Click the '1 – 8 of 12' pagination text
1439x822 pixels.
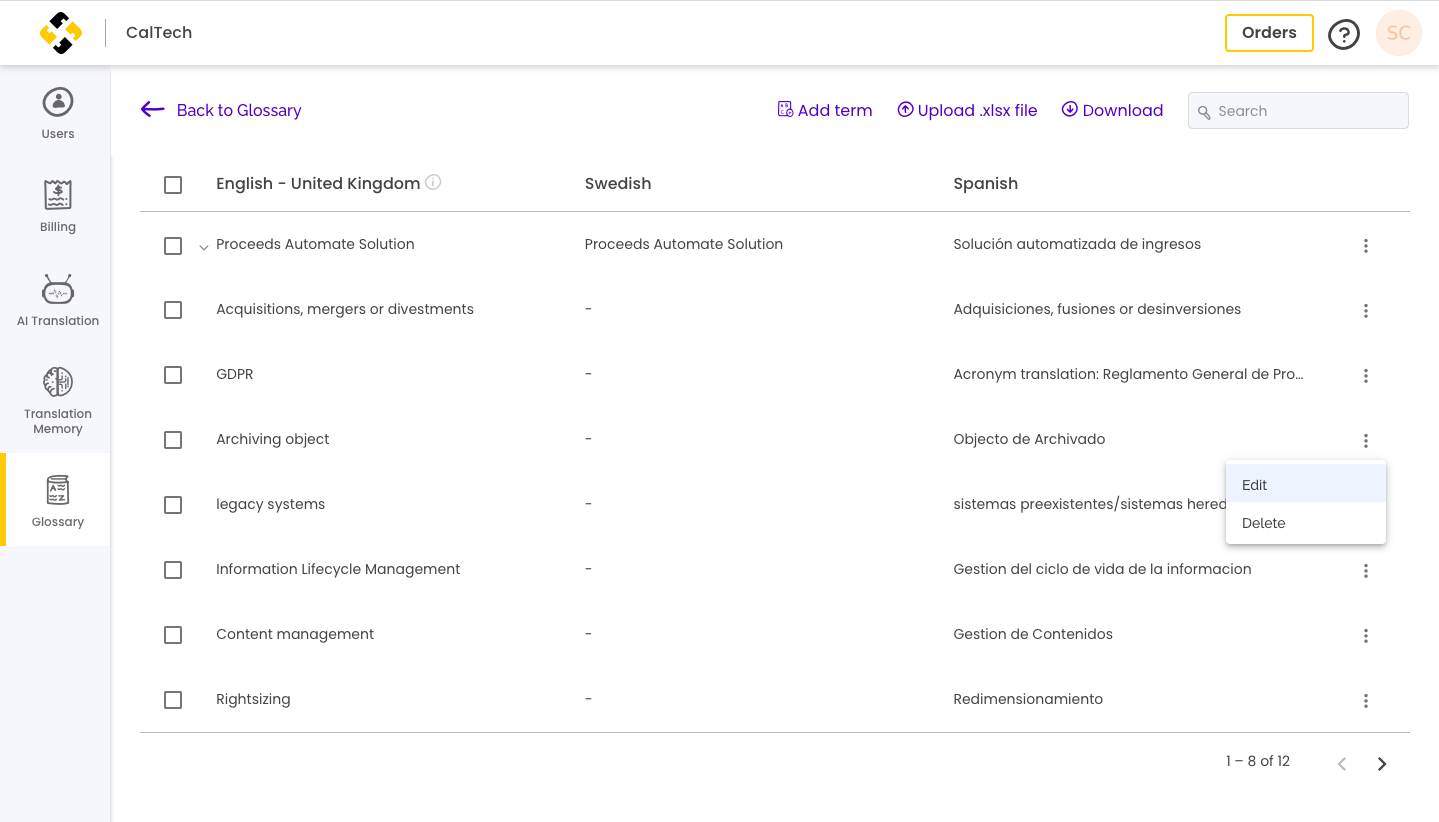[x=1258, y=761]
